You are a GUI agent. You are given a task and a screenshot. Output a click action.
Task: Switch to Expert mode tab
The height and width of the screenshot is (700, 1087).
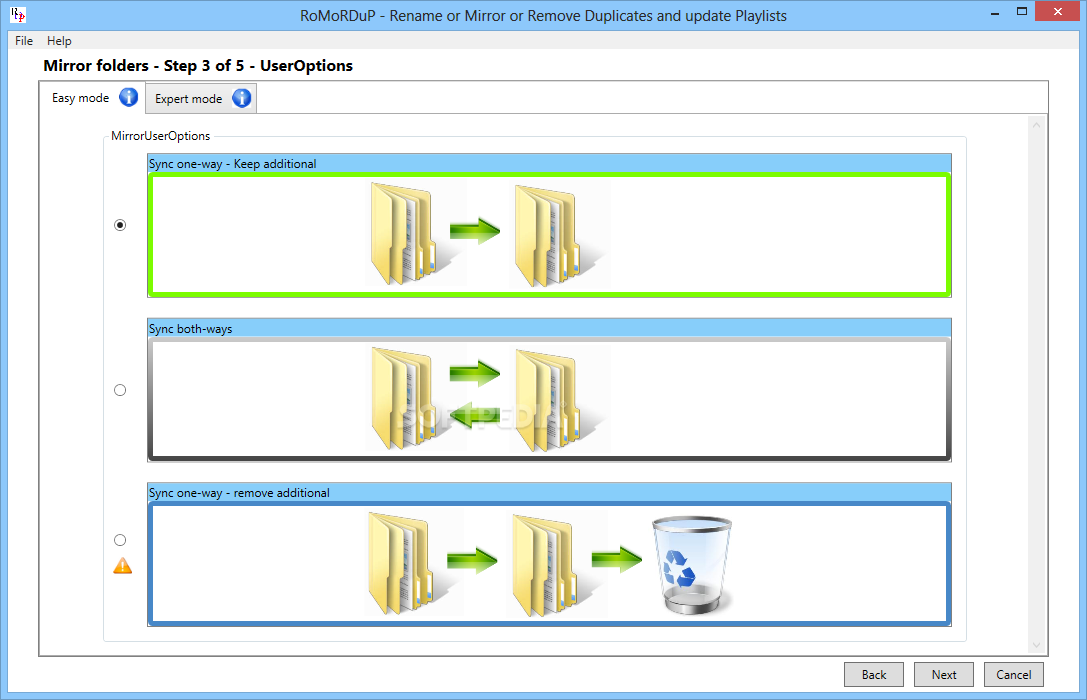pos(201,98)
